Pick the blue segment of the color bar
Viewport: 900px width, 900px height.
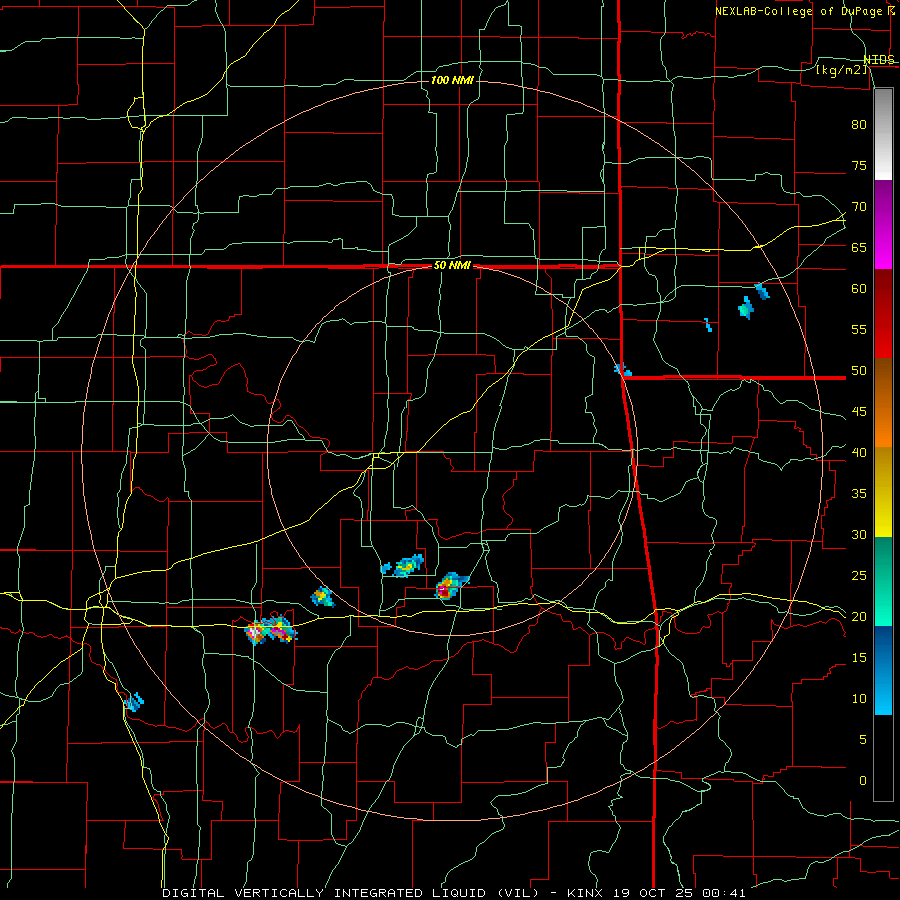point(883,670)
